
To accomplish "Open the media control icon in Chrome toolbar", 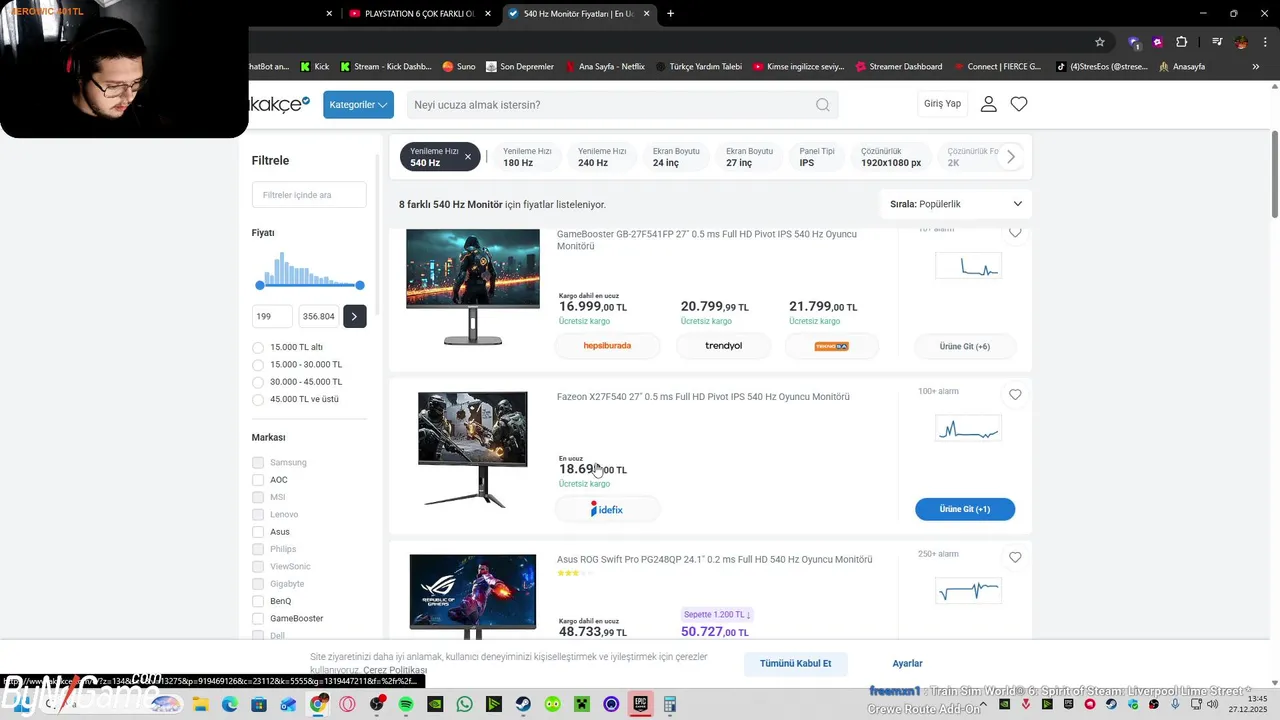I will (x=1217, y=42).
